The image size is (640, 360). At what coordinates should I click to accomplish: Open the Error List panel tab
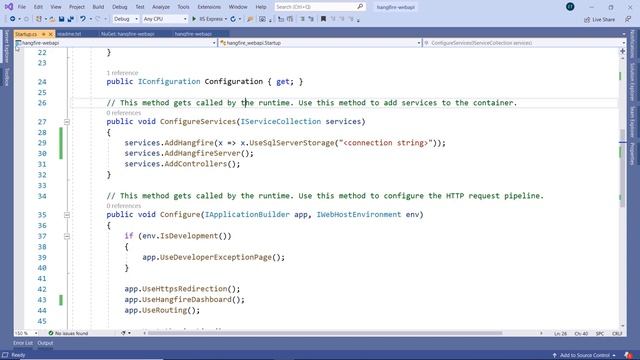point(23,343)
